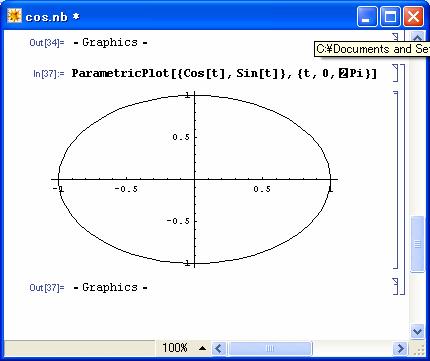Select the In[37] input cell bracket
This screenshot has height=361, width=430.
point(396,73)
